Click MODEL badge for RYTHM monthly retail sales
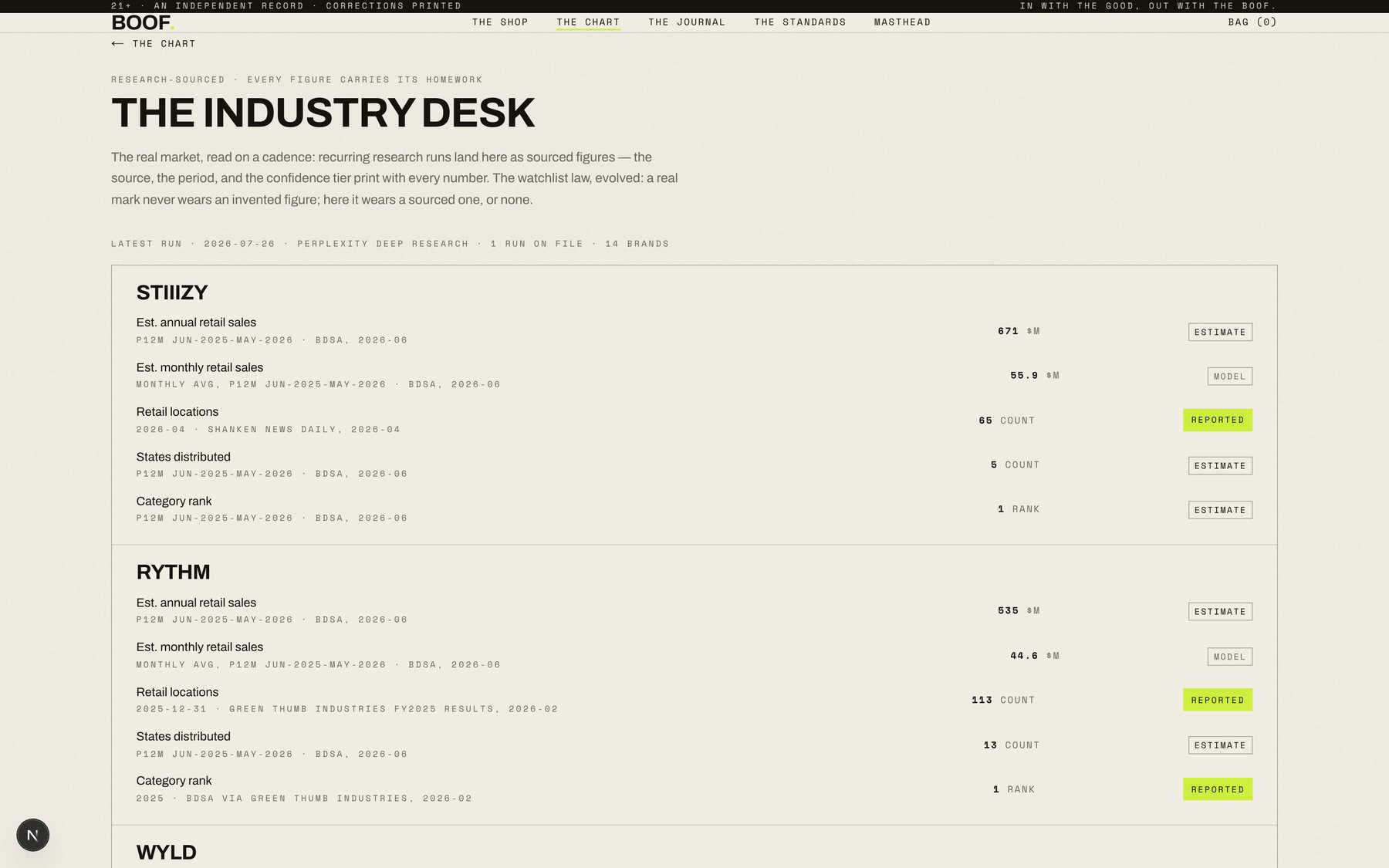The image size is (1389, 868). click(1229, 657)
